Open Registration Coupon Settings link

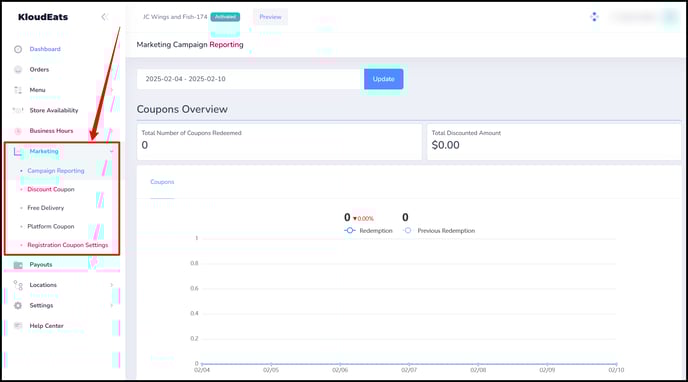68,245
